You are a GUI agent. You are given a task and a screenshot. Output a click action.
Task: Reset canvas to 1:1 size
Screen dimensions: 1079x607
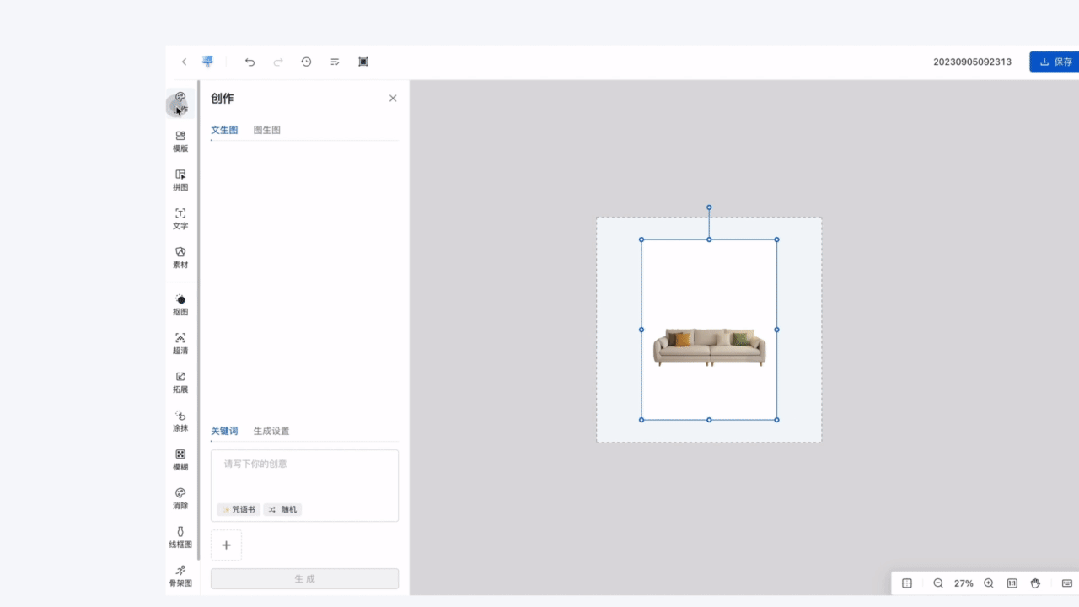pos(1012,583)
